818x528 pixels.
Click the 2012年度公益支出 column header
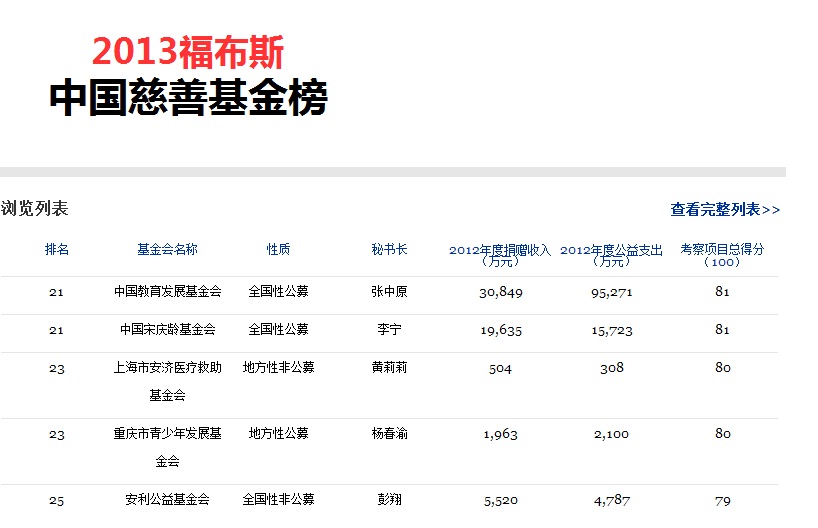[611, 255]
